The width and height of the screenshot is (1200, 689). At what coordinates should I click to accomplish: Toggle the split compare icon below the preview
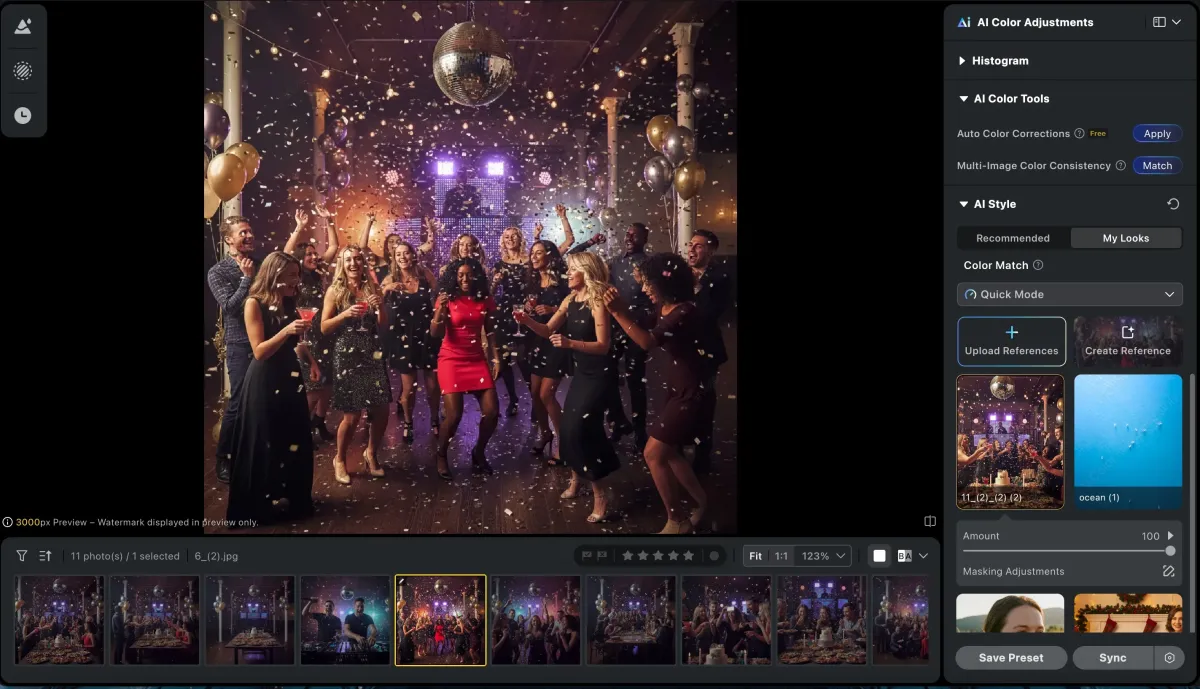coord(930,521)
